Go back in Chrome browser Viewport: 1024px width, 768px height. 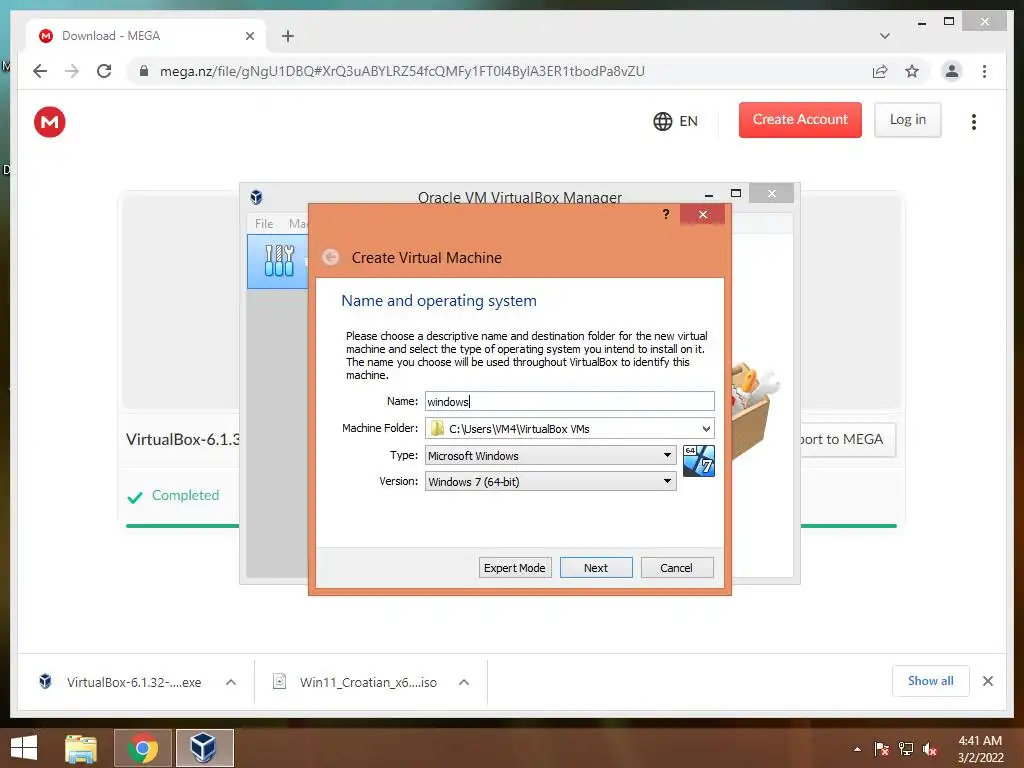tap(40, 71)
